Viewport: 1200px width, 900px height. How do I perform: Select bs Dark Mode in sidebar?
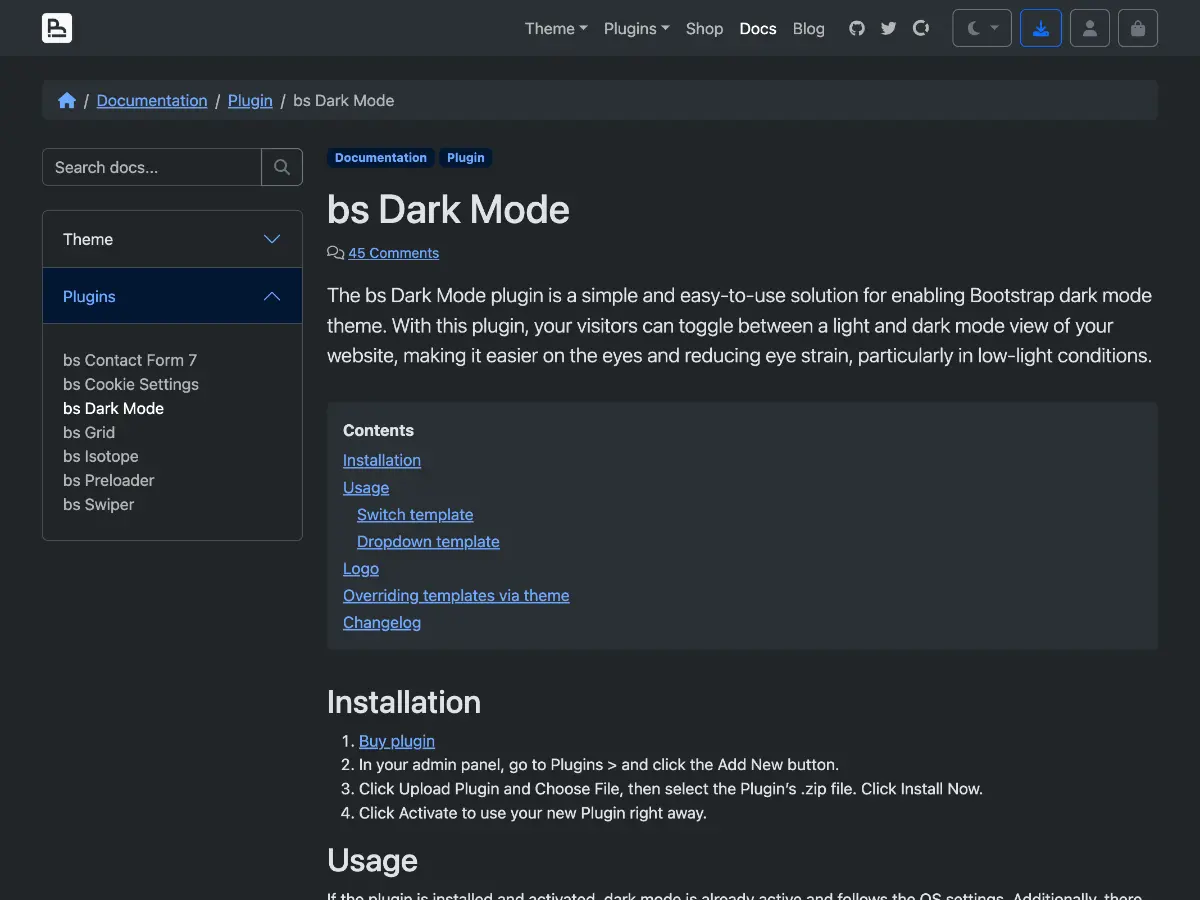click(x=113, y=408)
